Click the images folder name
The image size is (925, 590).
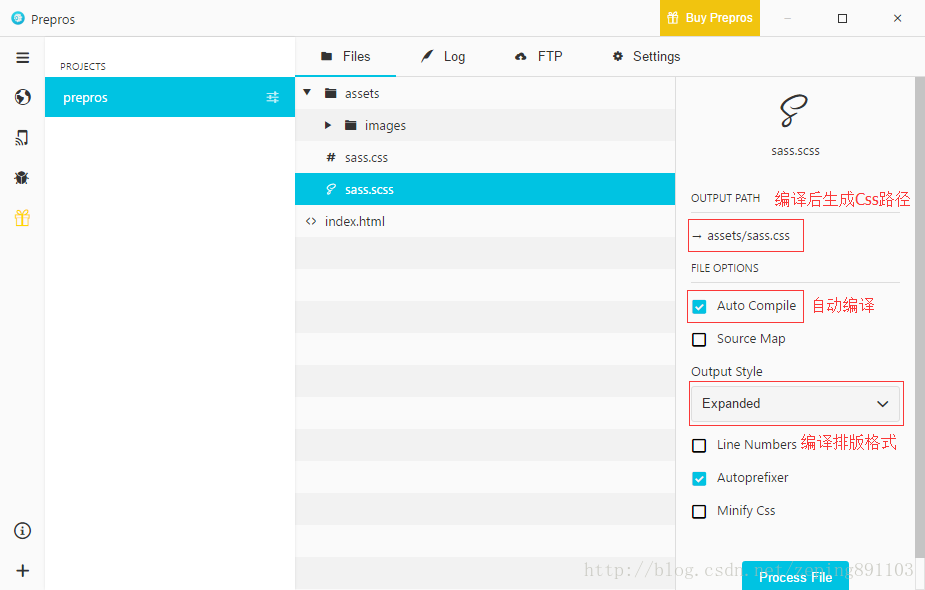tap(385, 126)
